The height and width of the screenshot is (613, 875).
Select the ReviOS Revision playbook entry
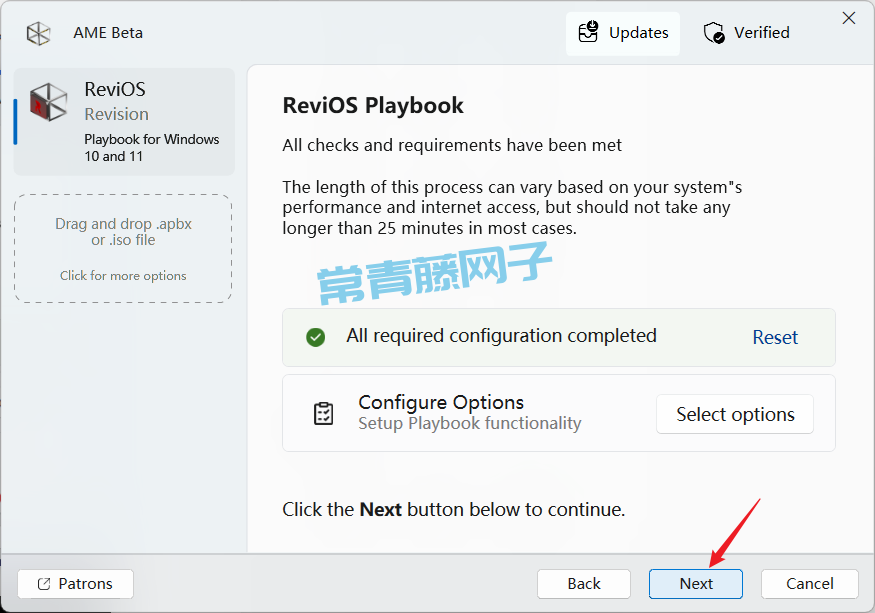(125, 121)
